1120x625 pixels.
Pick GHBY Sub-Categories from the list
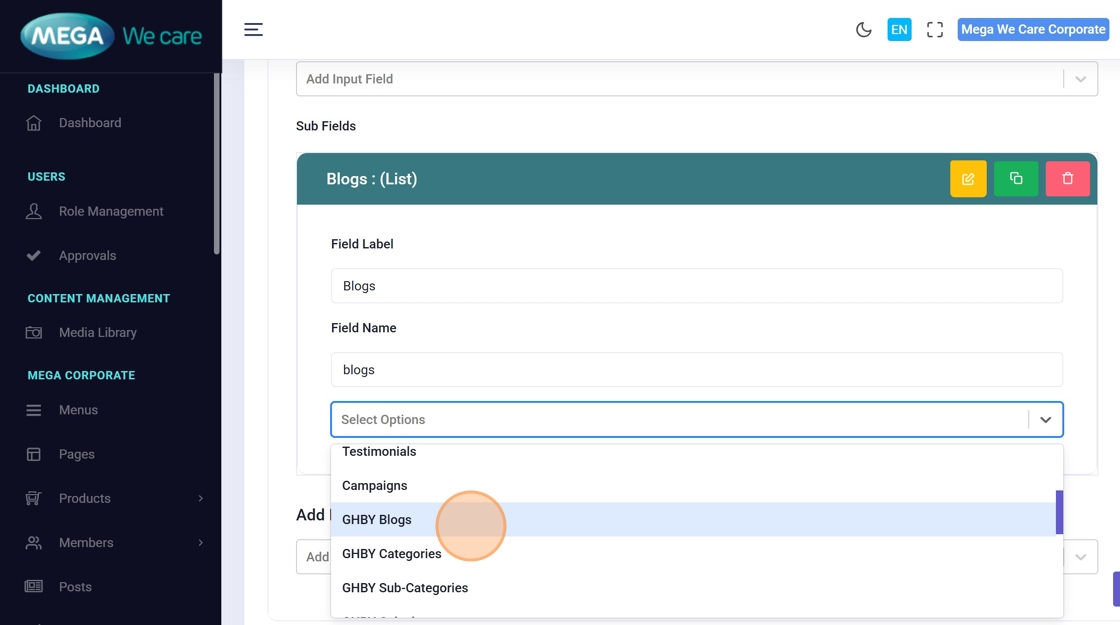click(x=405, y=588)
